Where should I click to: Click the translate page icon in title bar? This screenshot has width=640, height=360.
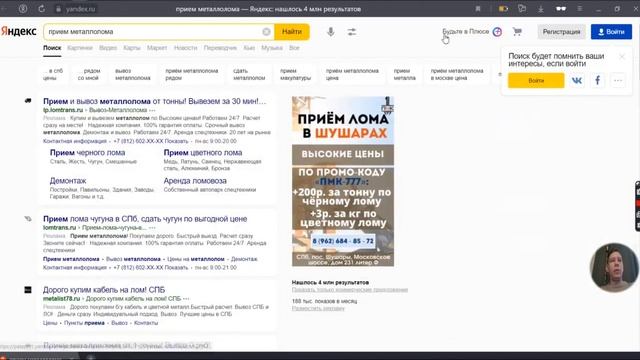pyautogui.click(x=522, y=9)
